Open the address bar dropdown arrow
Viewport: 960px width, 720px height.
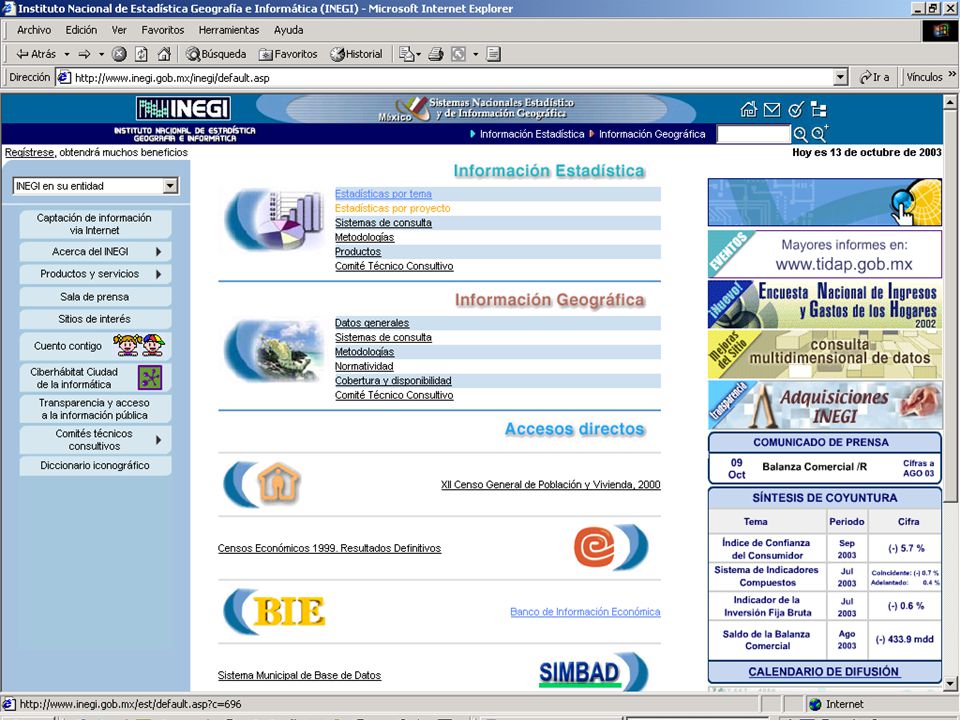pos(841,77)
